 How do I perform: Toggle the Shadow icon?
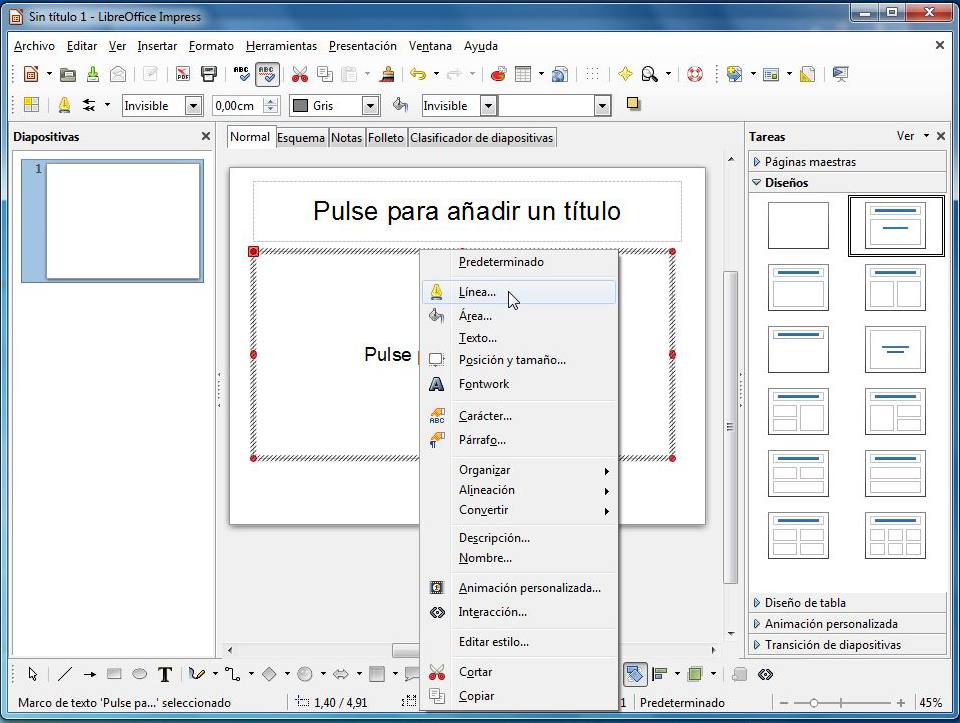tap(633, 104)
